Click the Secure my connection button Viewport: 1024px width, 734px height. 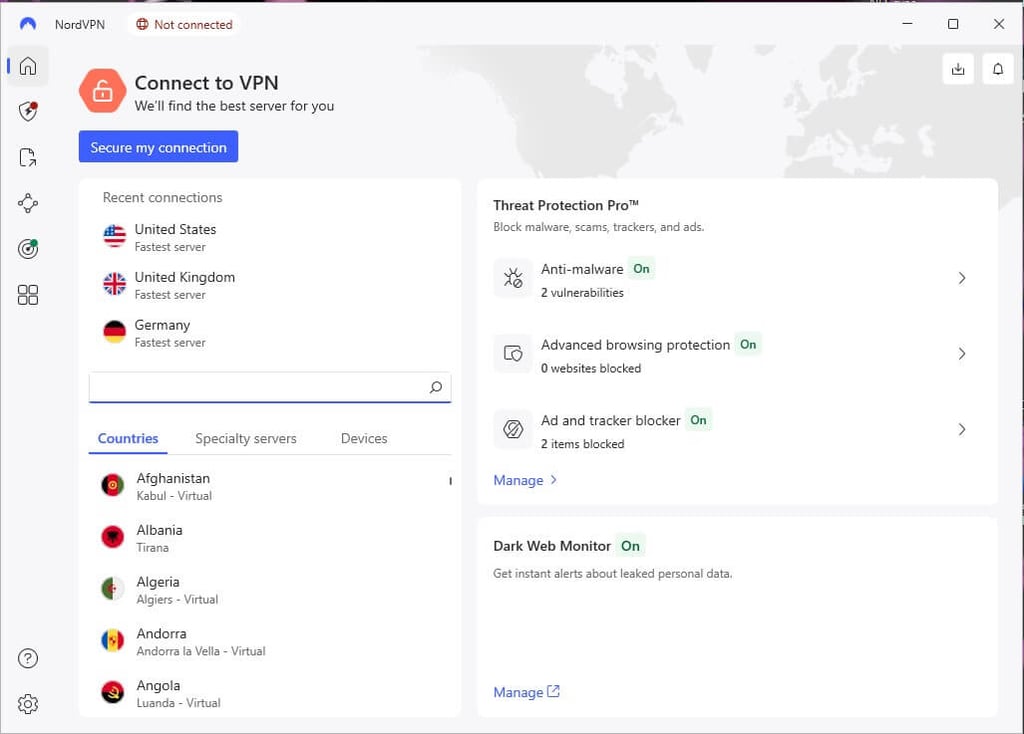[x=159, y=147]
